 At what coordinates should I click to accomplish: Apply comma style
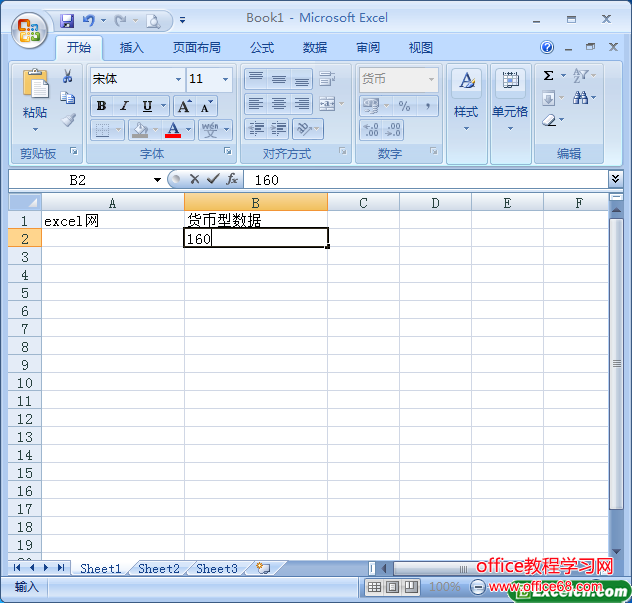(428, 106)
